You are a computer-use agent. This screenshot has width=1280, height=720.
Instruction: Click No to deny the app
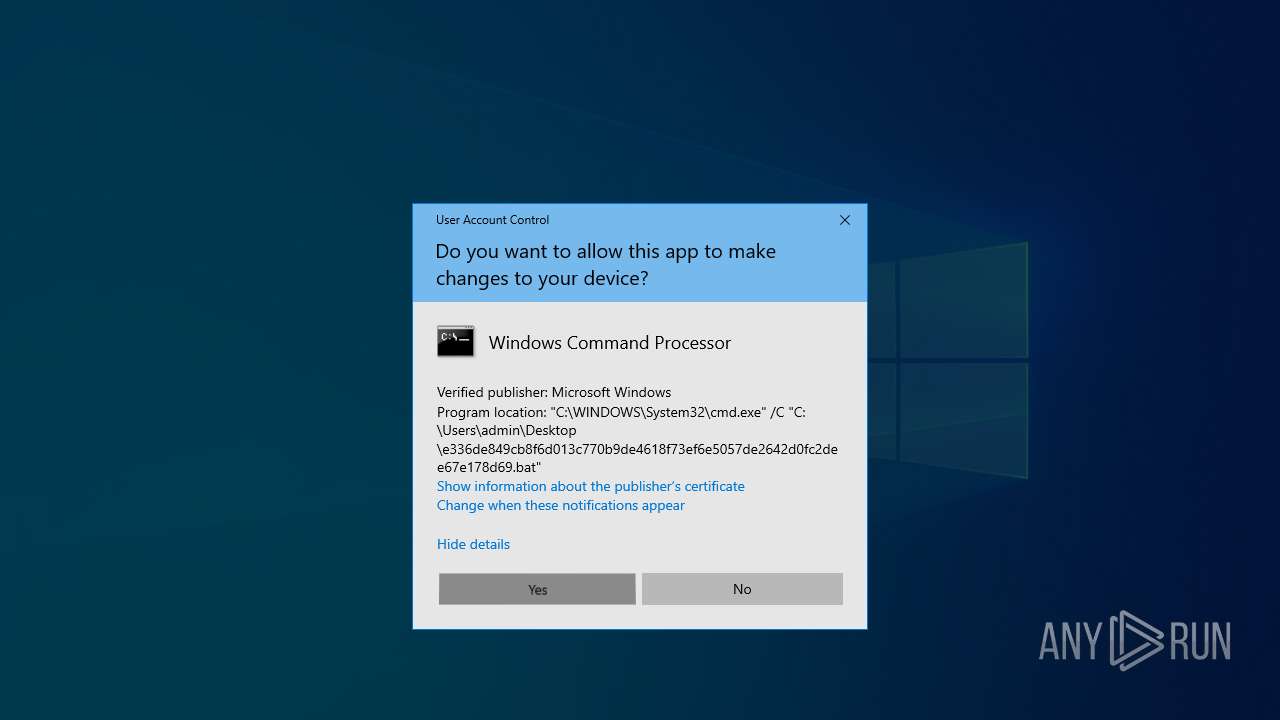pyautogui.click(x=742, y=589)
